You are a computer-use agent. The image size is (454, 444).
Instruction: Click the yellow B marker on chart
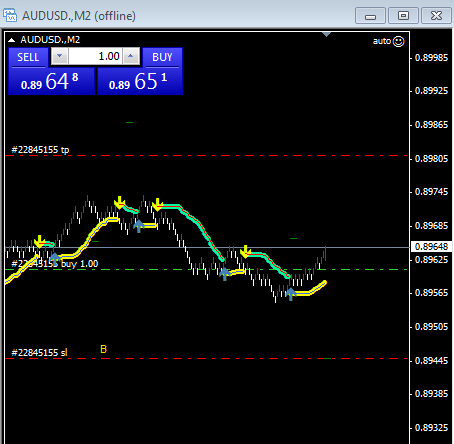coord(103,349)
